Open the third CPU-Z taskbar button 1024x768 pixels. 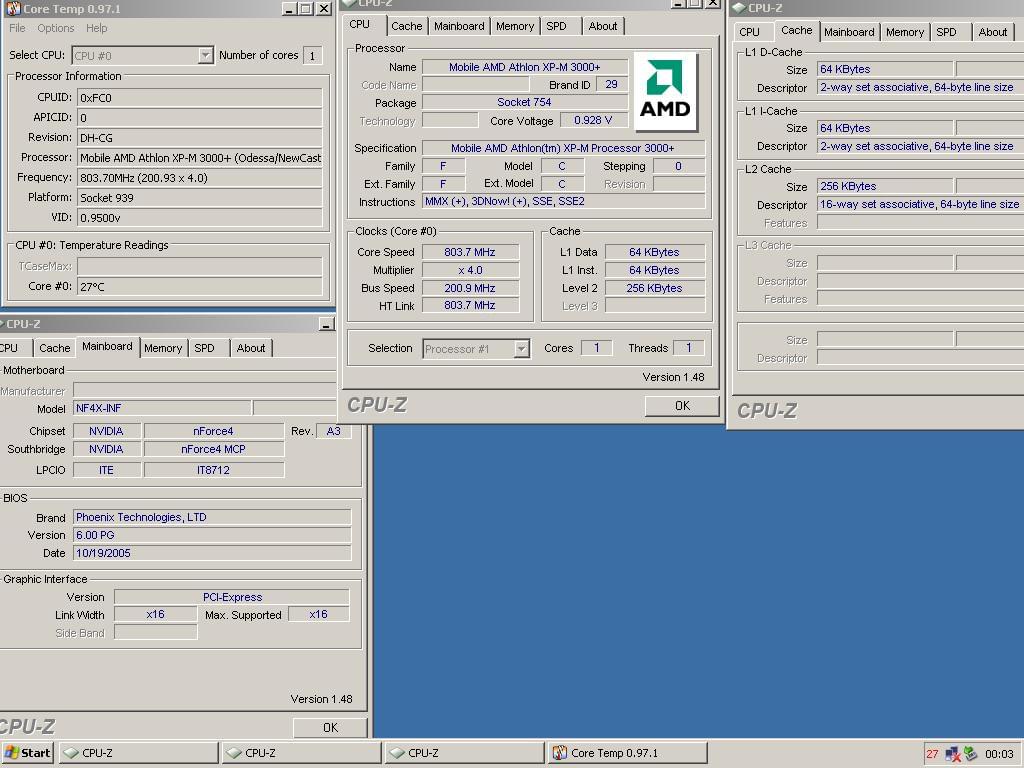(x=464, y=753)
